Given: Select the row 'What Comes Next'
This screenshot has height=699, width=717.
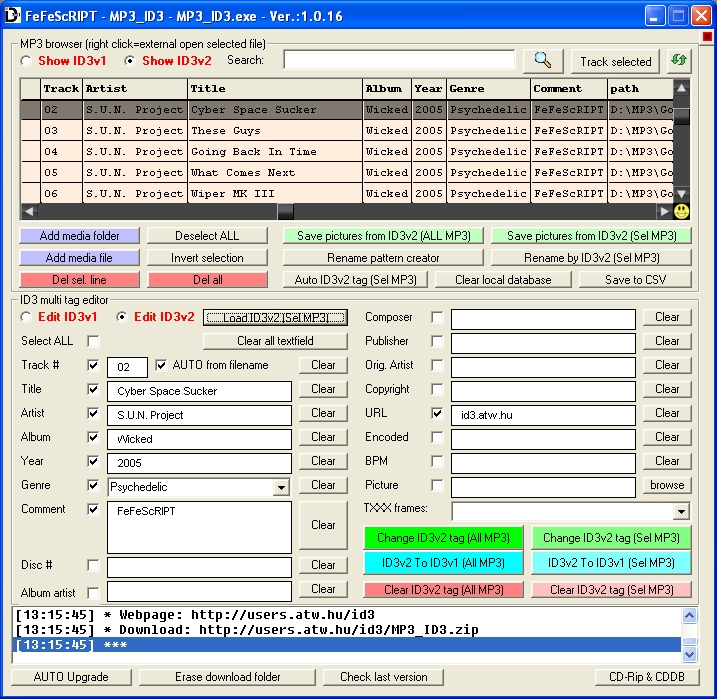Looking at the screenshot, I should 347,173.
